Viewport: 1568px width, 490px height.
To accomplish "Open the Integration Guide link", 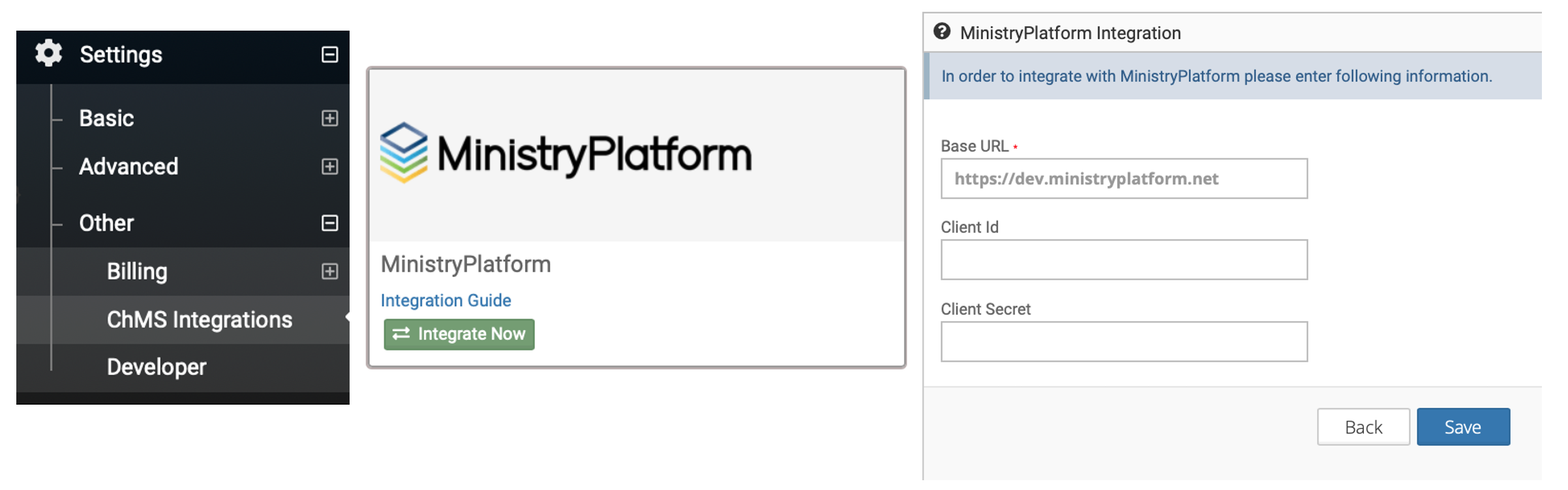I will coord(445,300).
